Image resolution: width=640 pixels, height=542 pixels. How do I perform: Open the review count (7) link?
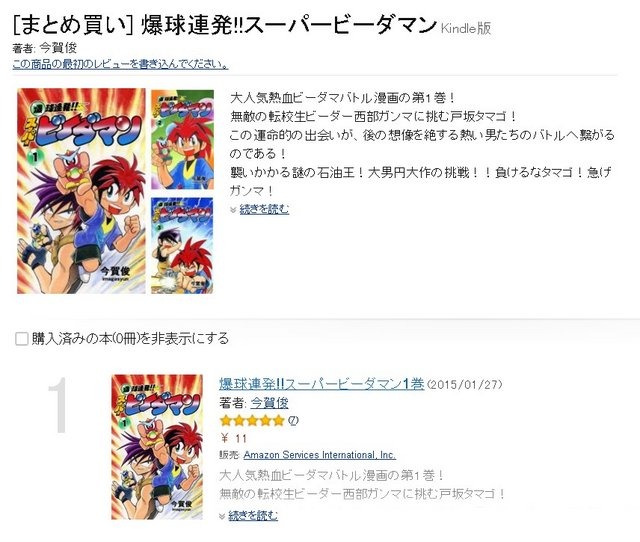point(293,420)
